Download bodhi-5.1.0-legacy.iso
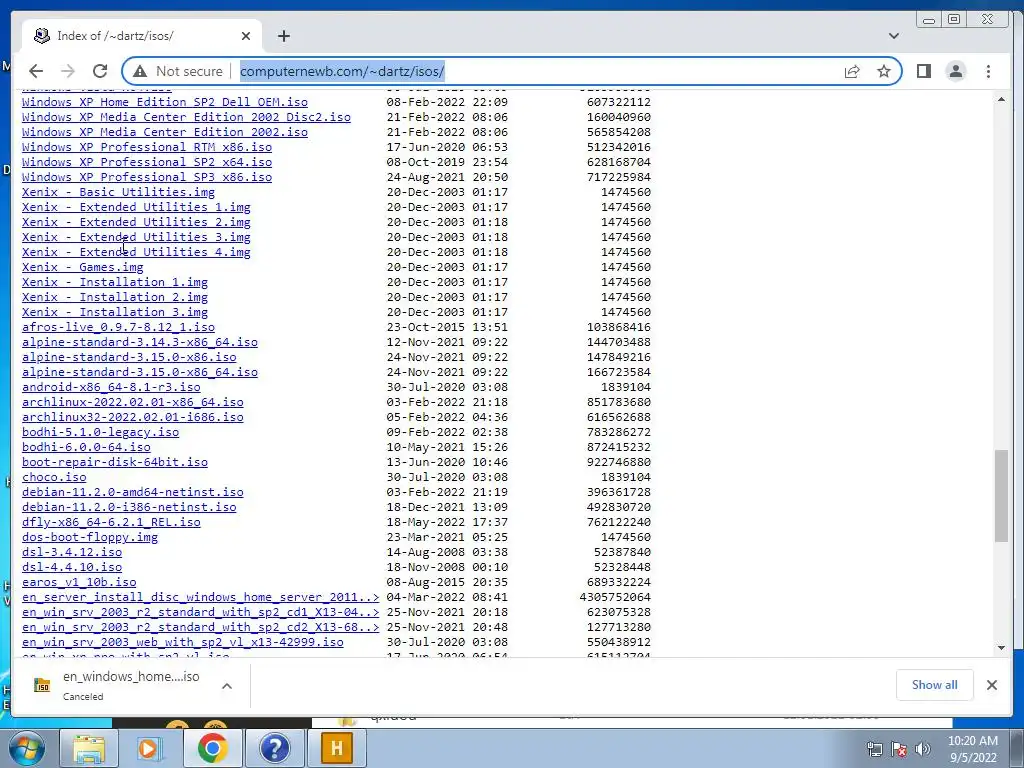This screenshot has height=768, width=1024. (100, 432)
